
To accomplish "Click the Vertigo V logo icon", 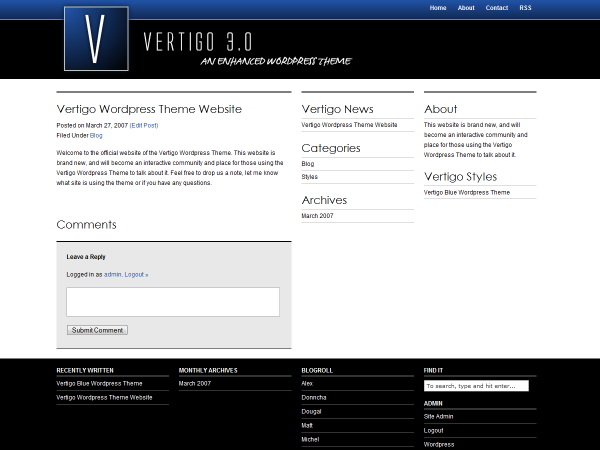I will pyautogui.click(x=96, y=40).
